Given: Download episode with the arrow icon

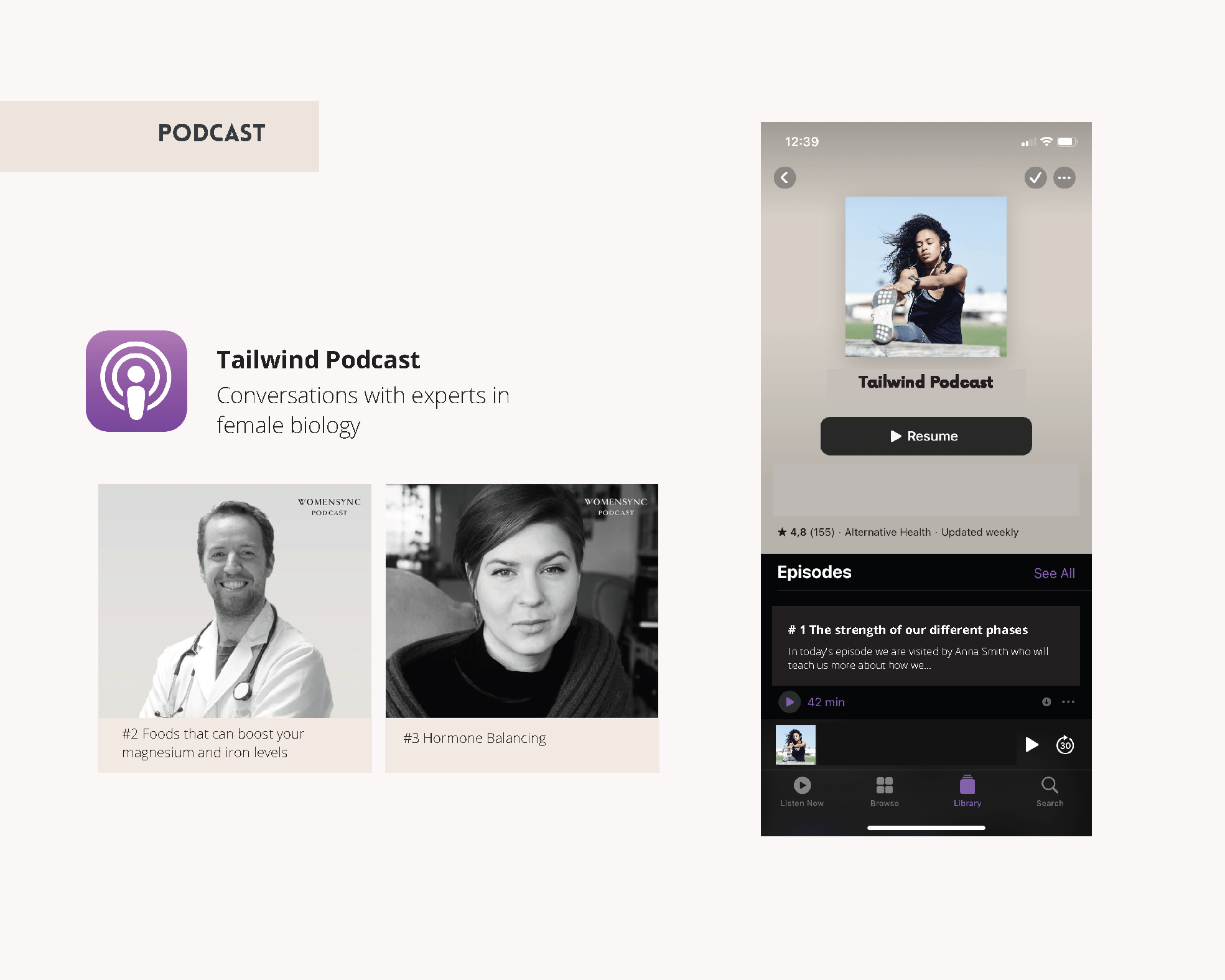Looking at the screenshot, I should point(1046,702).
